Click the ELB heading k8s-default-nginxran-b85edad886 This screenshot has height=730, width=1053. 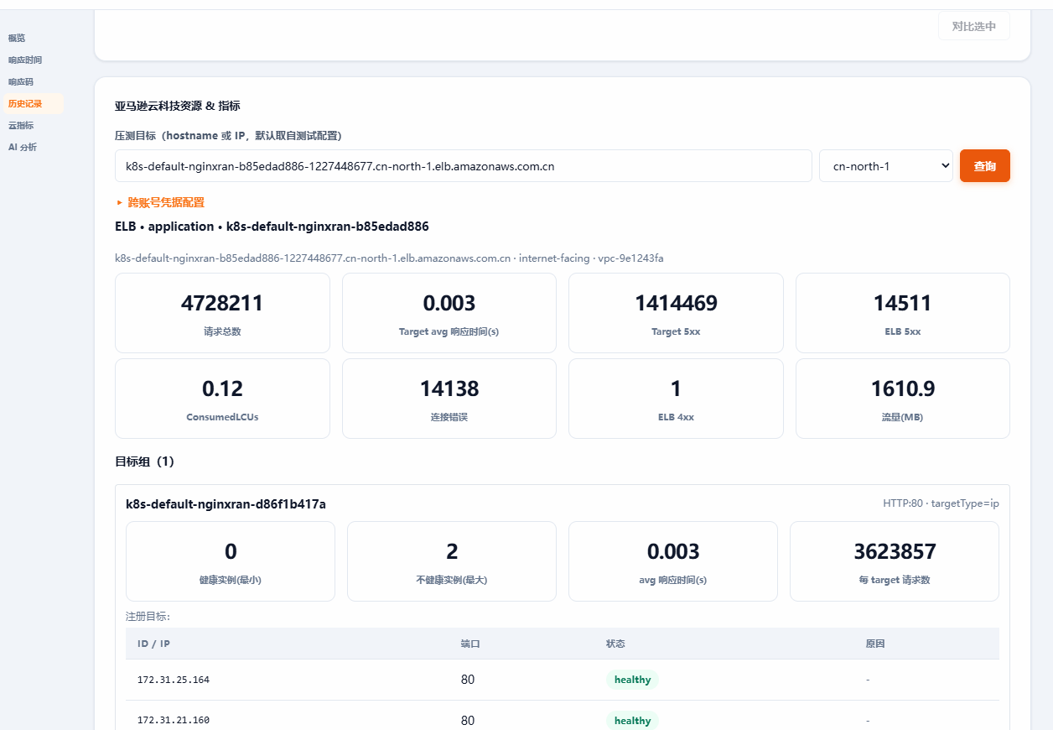[271, 226]
